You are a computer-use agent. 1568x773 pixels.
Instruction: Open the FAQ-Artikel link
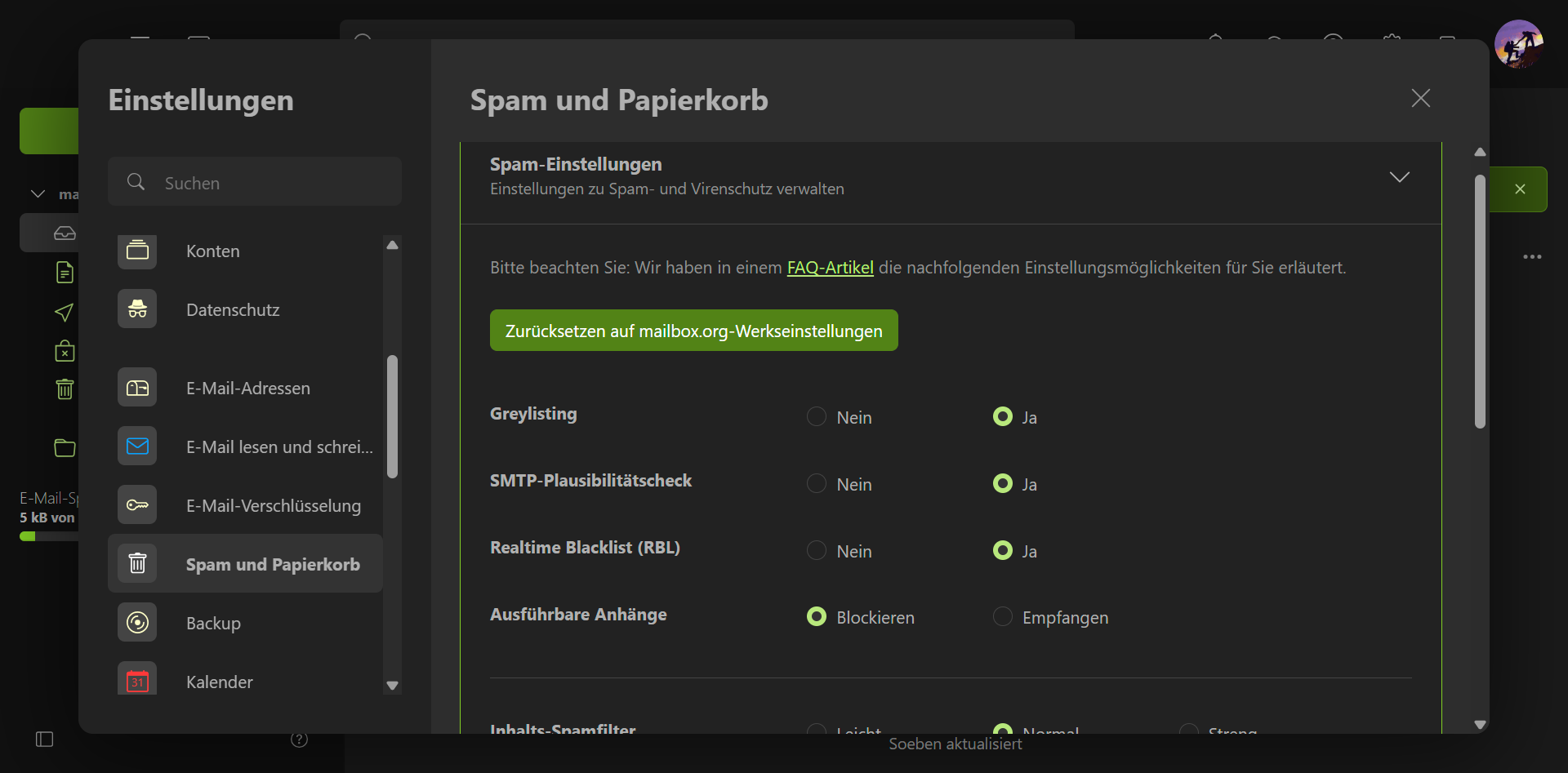[x=830, y=268]
